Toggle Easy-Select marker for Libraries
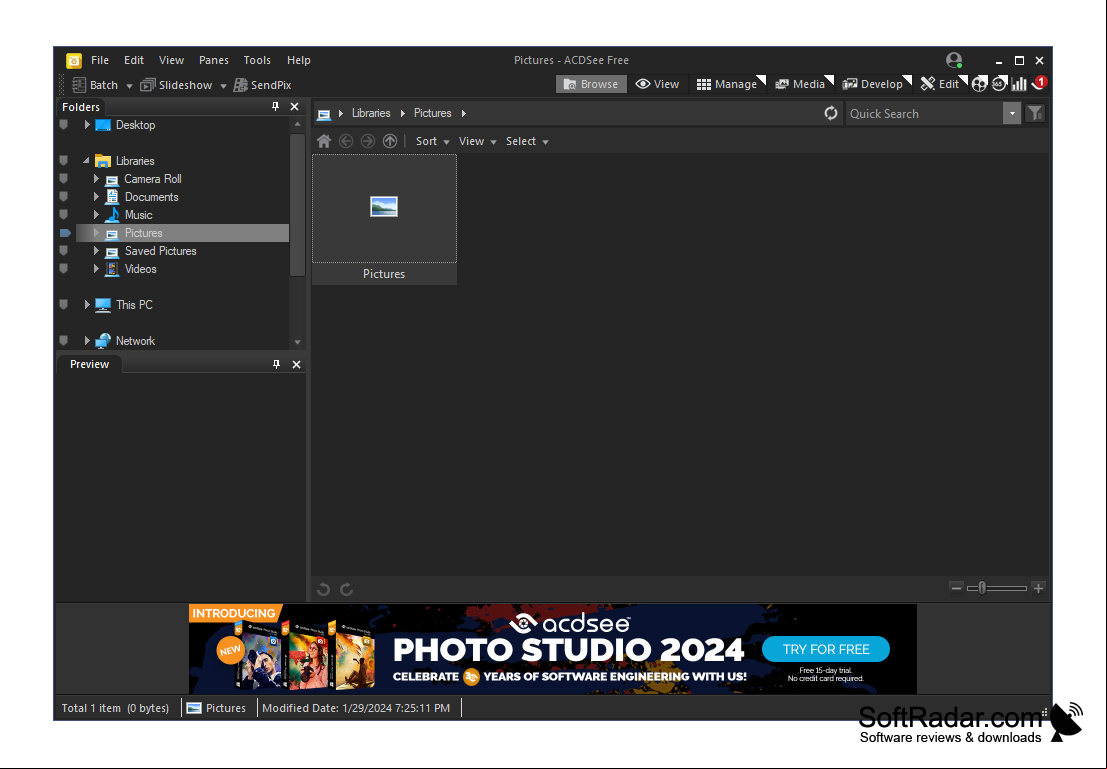 64,160
